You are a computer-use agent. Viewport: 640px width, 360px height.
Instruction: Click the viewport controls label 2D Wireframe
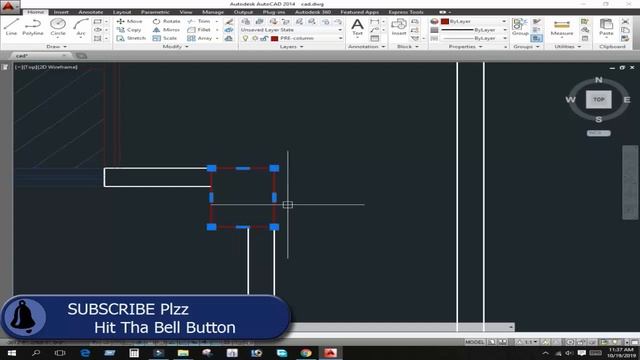click(58, 67)
